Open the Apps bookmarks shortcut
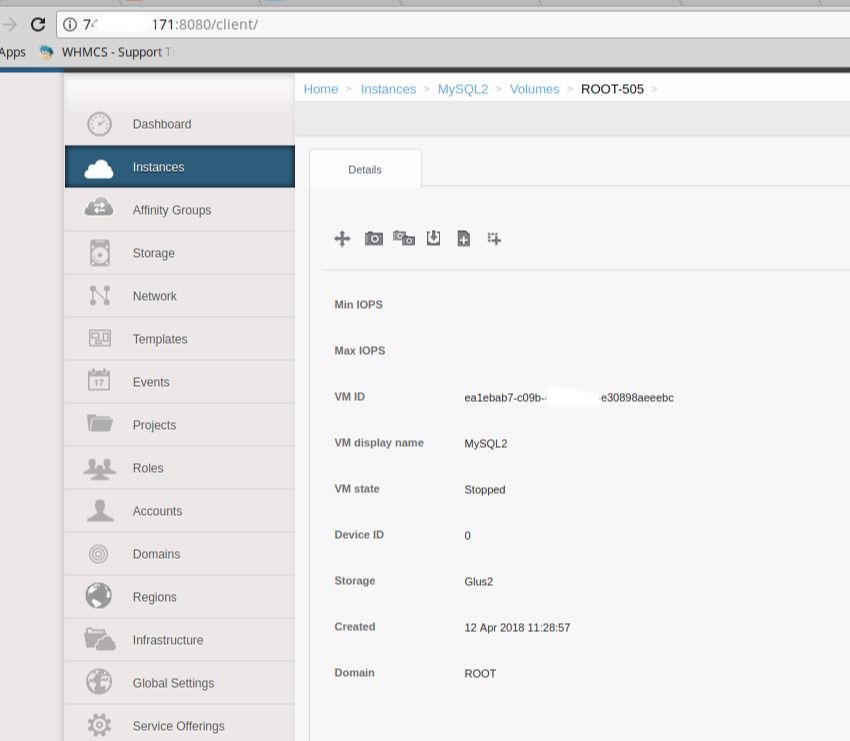 [12, 52]
